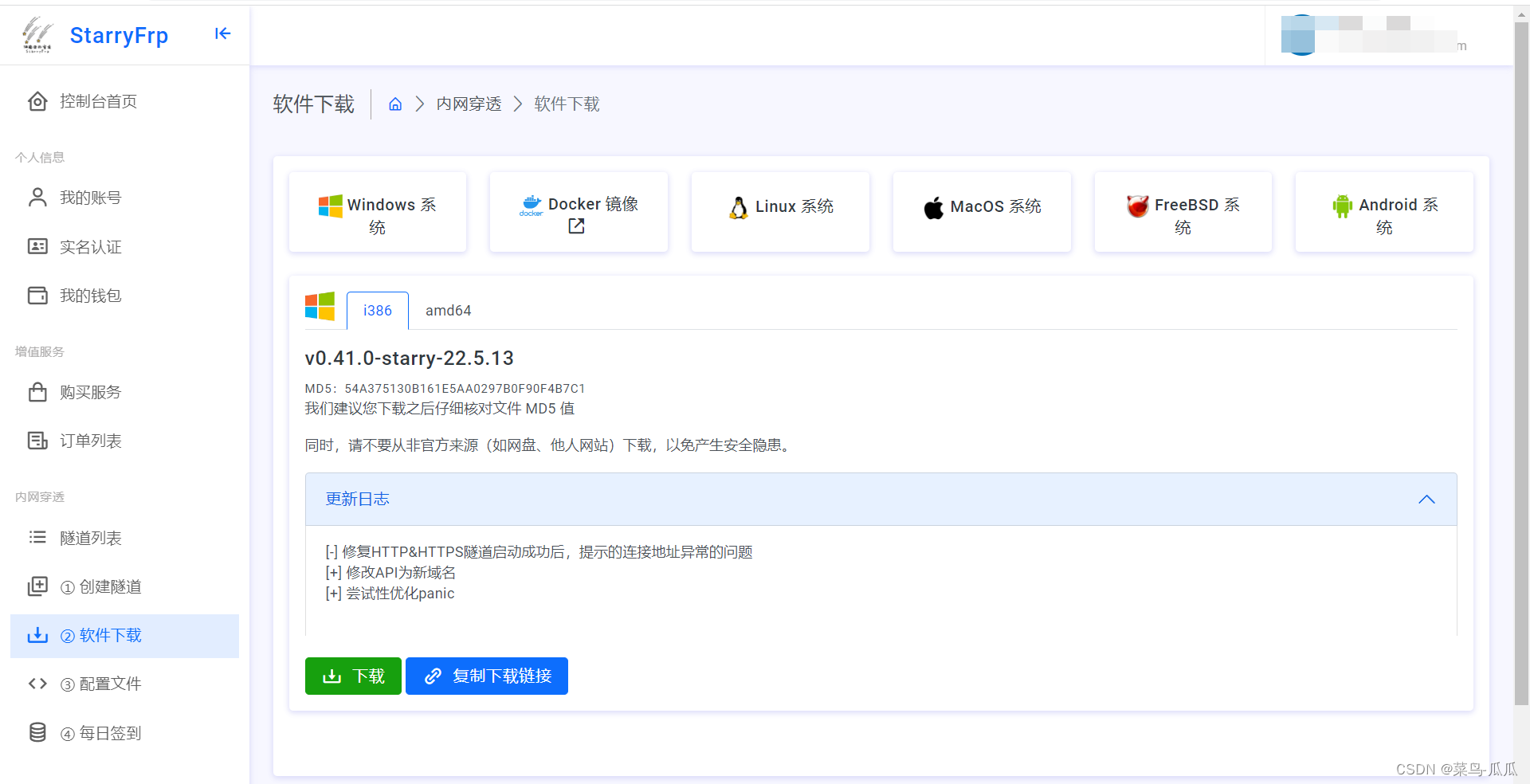1530x784 pixels.
Task: Collapse the sidebar with the arrow icon
Action: pyautogui.click(x=222, y=33)
